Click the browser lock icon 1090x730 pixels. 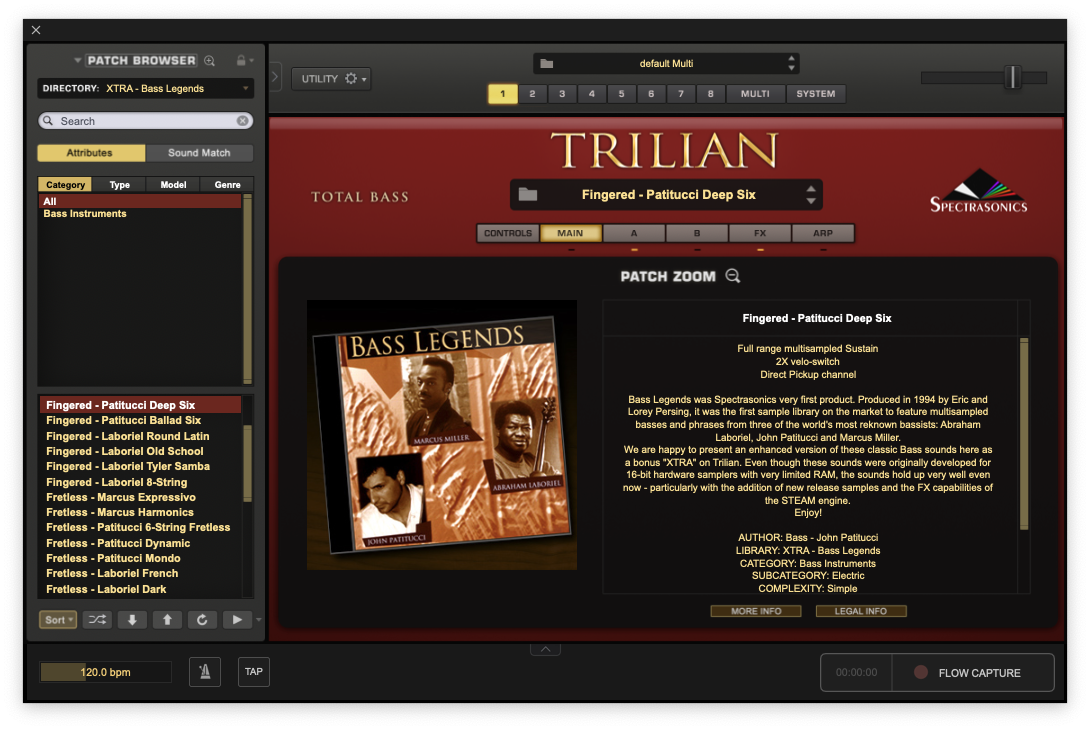(x=241, y=60)
